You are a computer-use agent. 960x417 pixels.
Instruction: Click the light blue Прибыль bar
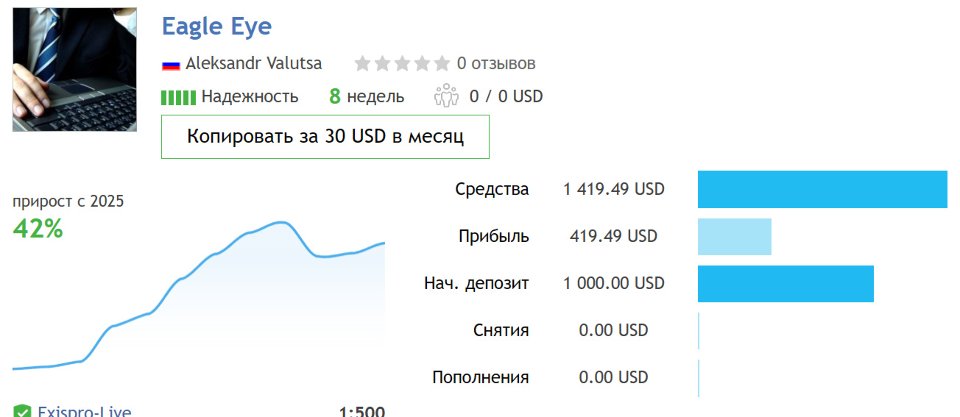tap(734, 236)
